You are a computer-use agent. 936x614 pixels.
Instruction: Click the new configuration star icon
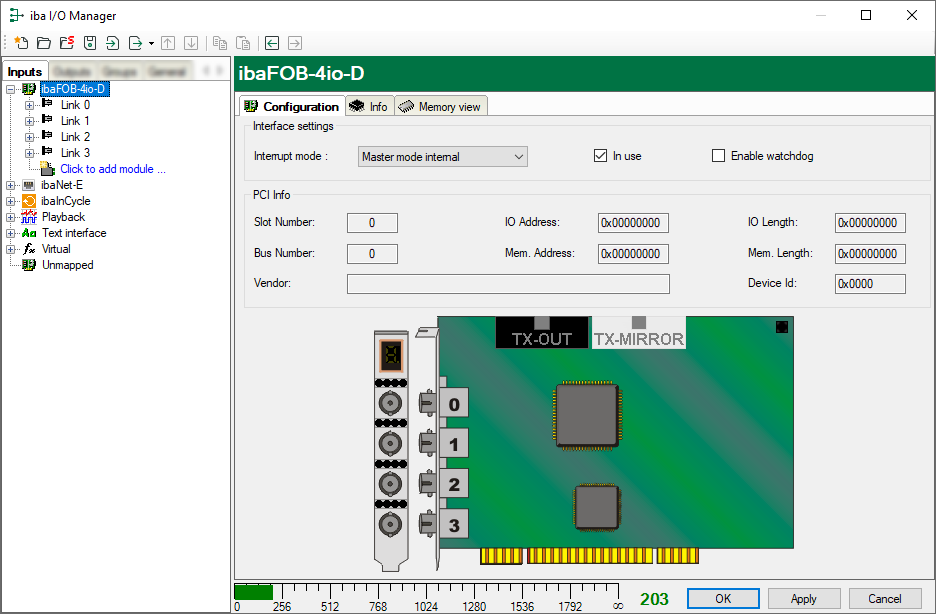[x=20, y=43]
